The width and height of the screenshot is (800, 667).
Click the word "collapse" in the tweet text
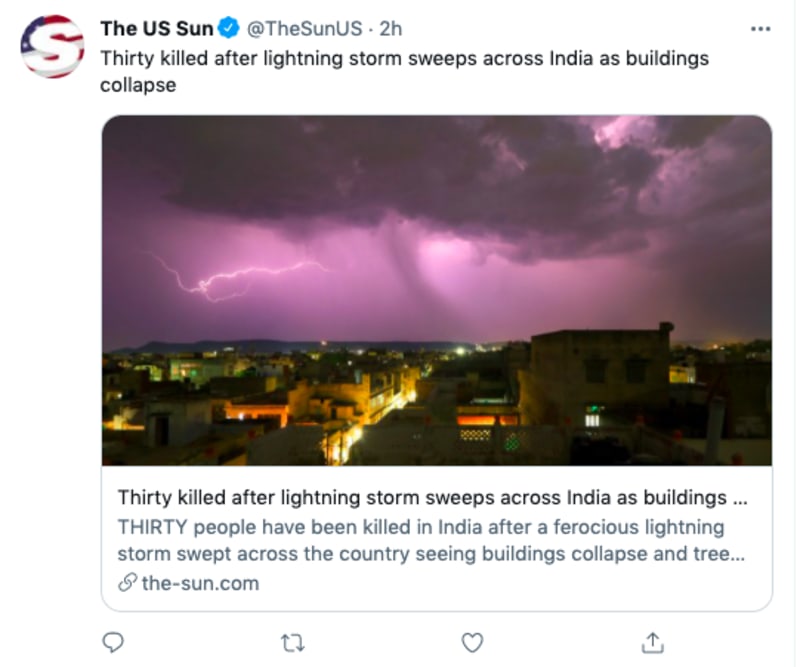coord(138,85)
